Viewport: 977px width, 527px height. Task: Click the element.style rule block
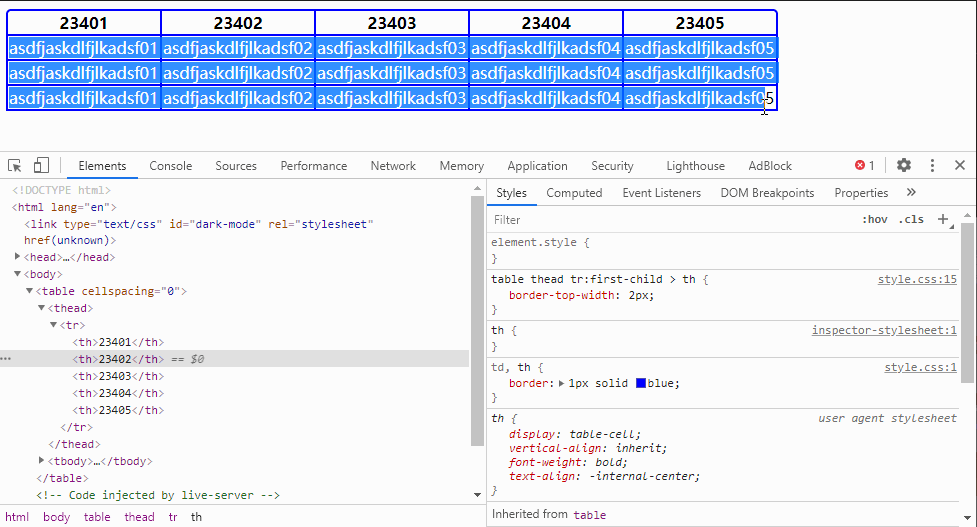tap(724, 250)
